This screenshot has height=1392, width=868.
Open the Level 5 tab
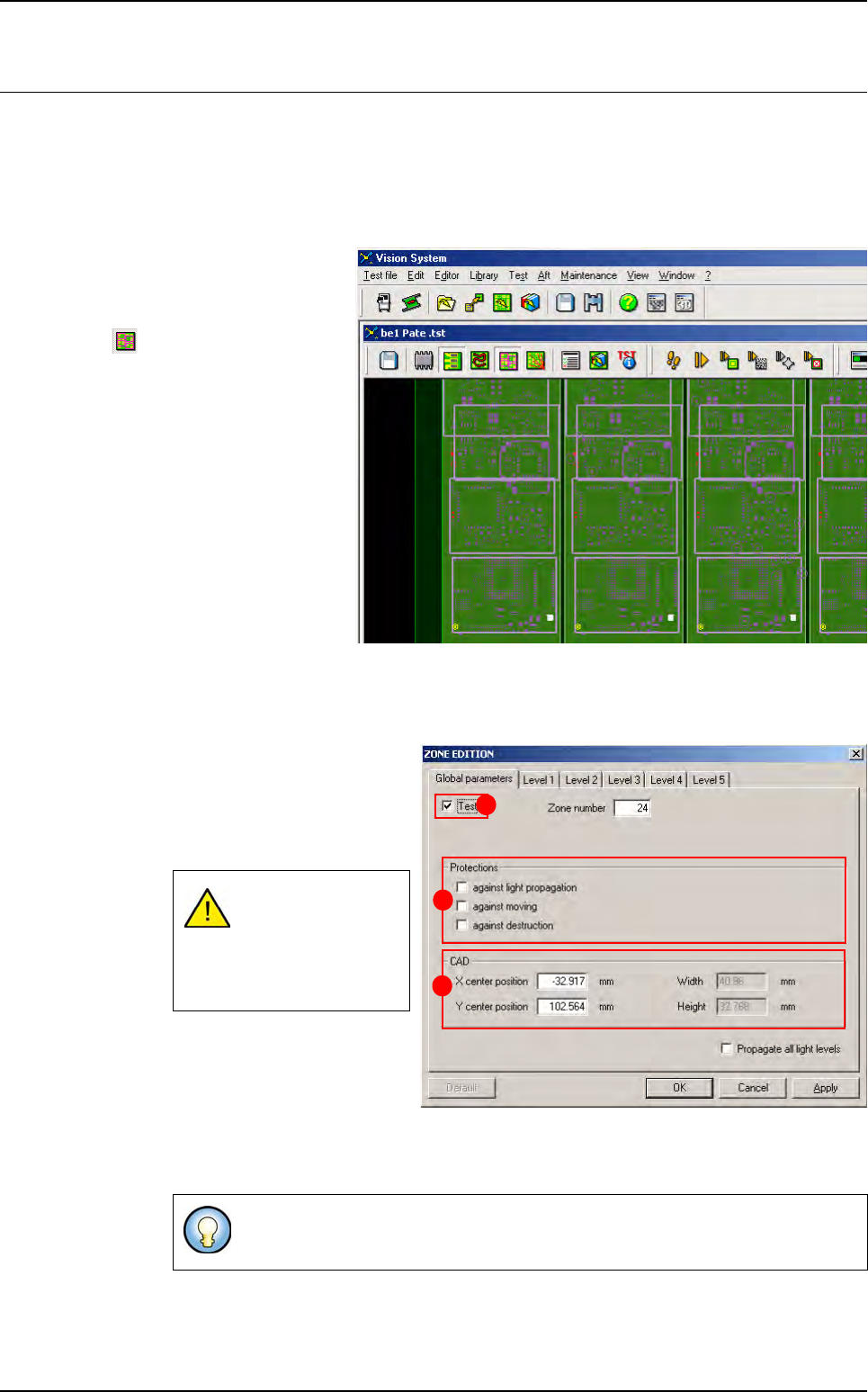click(708, 780)
